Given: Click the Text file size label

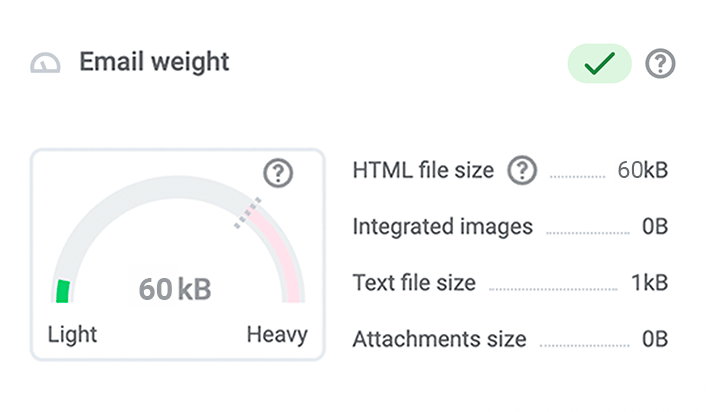Looking at the screenshot, I should pyautogui.click(x=414, y=283).
